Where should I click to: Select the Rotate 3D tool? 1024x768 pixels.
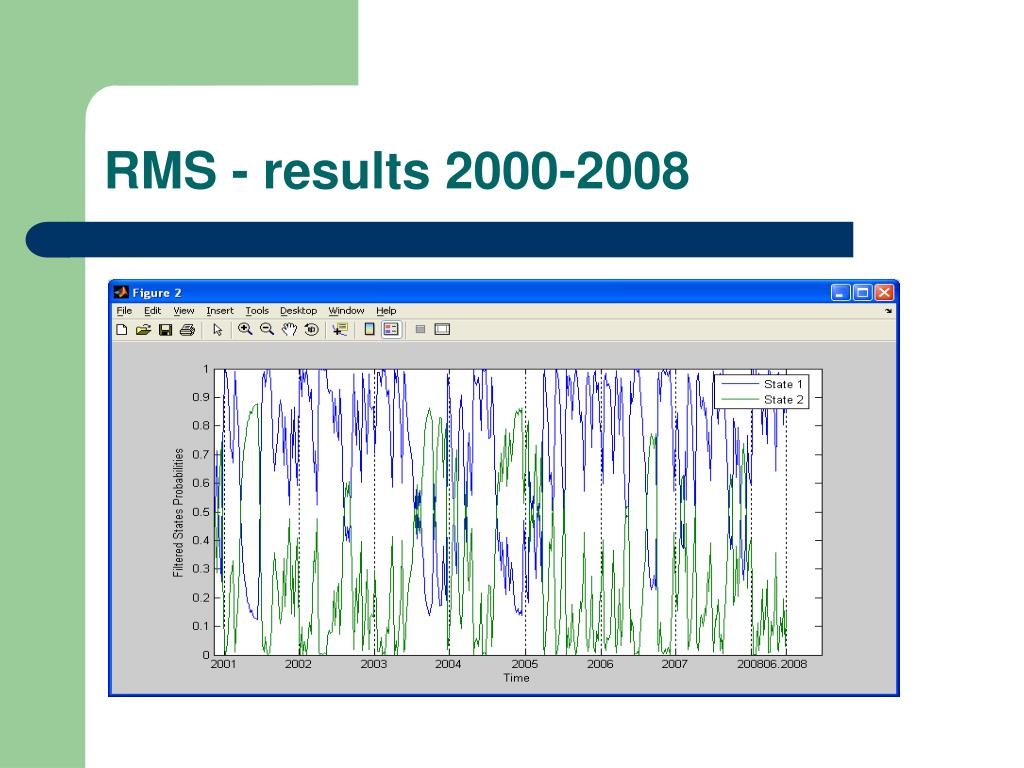pos(312,330)
